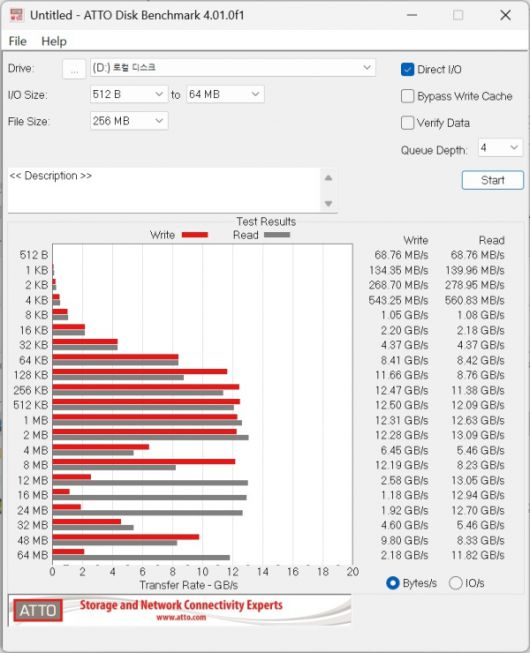Open the I/O Size minimum 512 B dropdown
Image resolution: width=530 pixels, height=653 pixels.
(x=129, y=94)
